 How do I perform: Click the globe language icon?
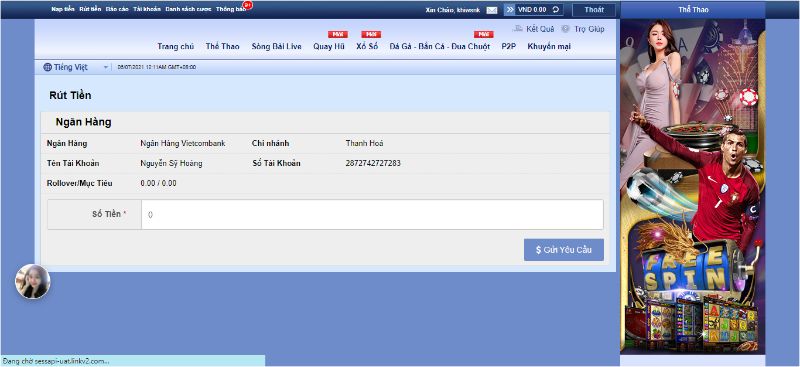tap(47, 67)
